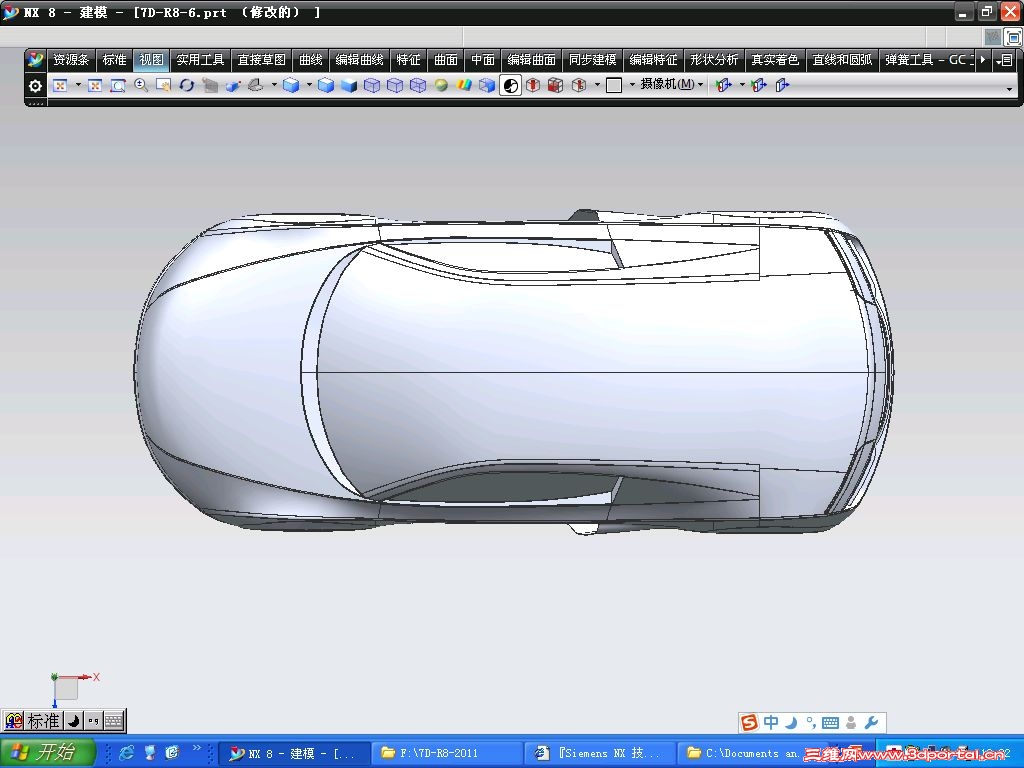Select Shaded with Edges render style
The height and width of the screenshot is (768, 1024).
click(291, 86)
